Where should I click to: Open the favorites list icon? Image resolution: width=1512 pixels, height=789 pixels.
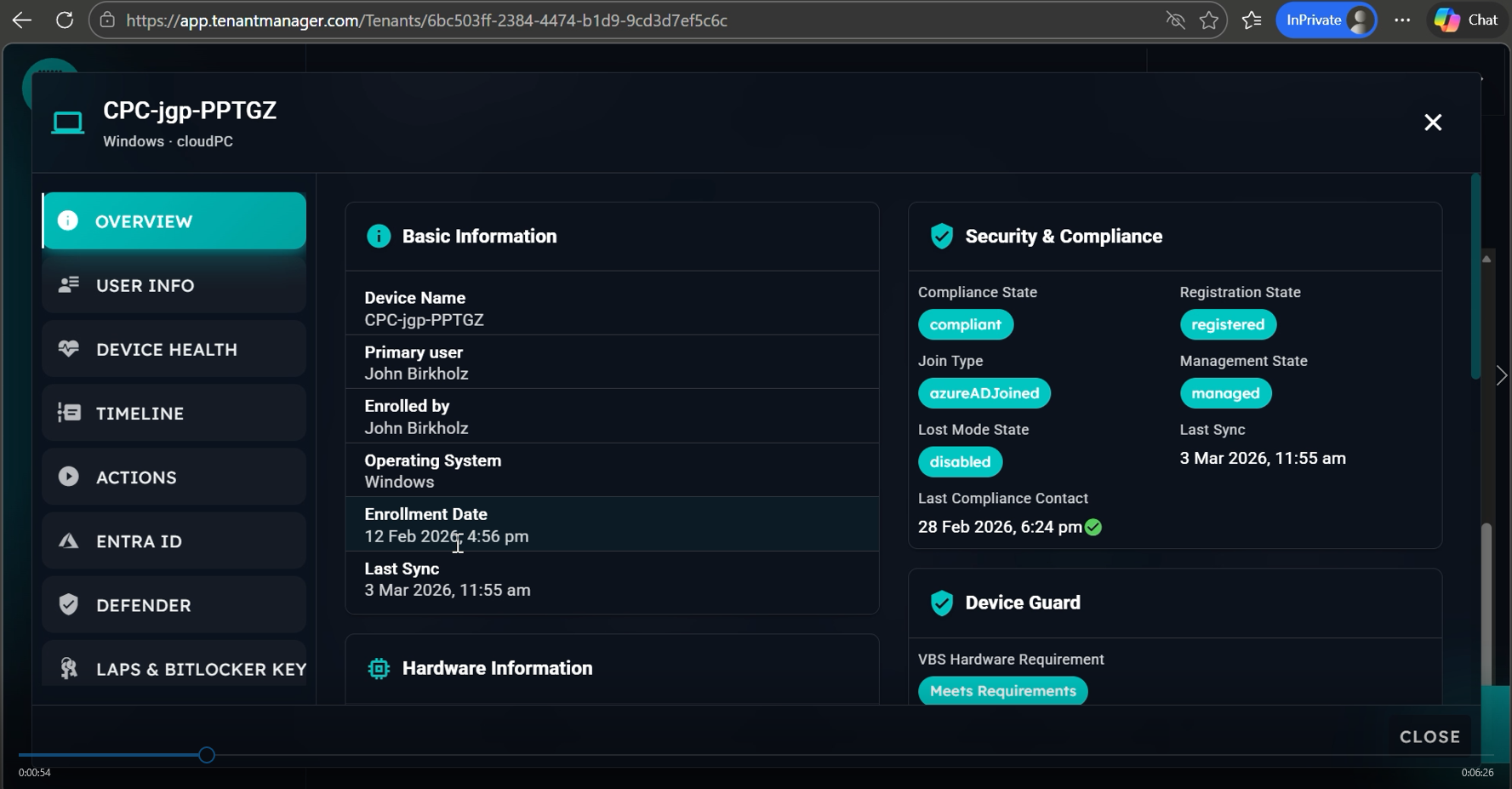pos(1252,20)
